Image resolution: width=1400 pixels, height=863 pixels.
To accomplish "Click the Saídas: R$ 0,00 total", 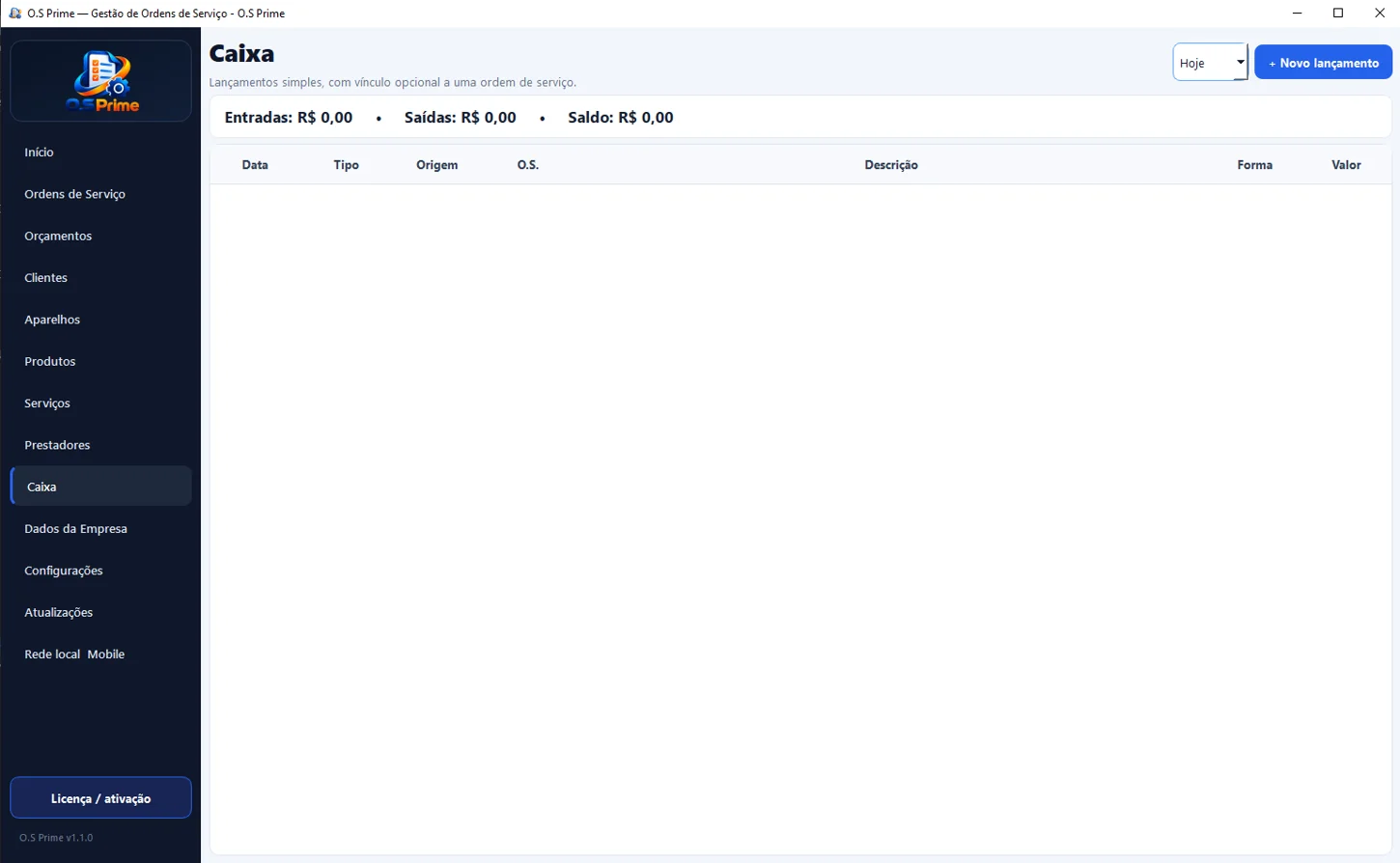I will (461, 118).
